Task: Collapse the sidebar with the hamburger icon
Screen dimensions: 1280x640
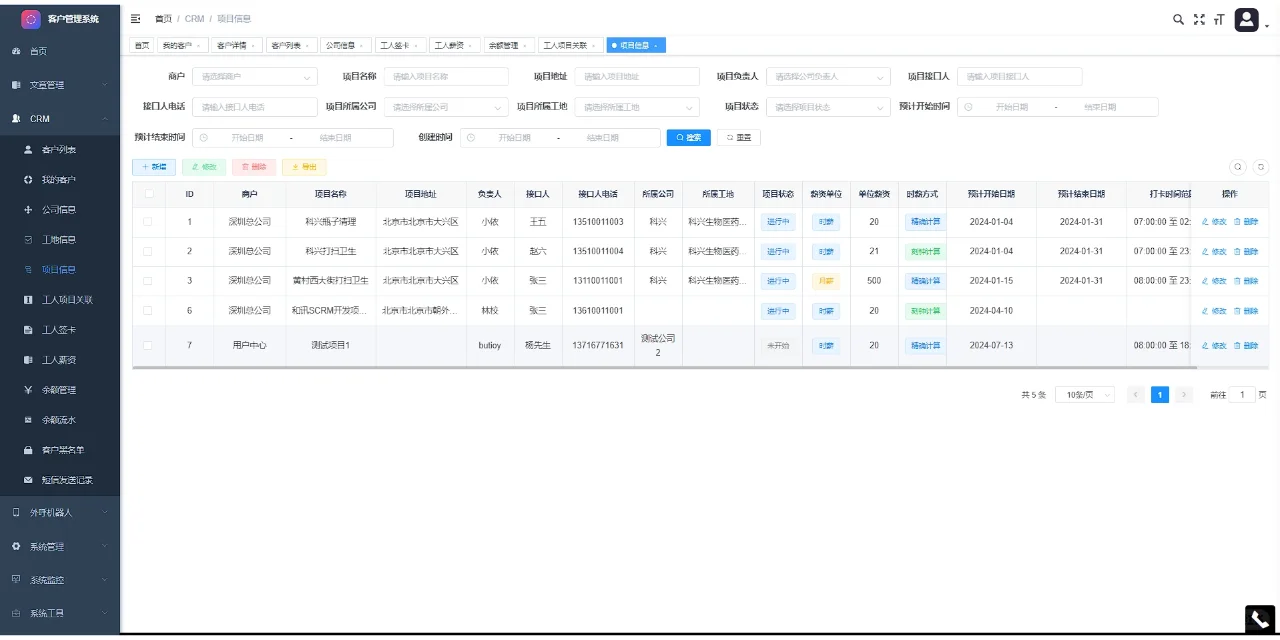Action: (134, 17)
